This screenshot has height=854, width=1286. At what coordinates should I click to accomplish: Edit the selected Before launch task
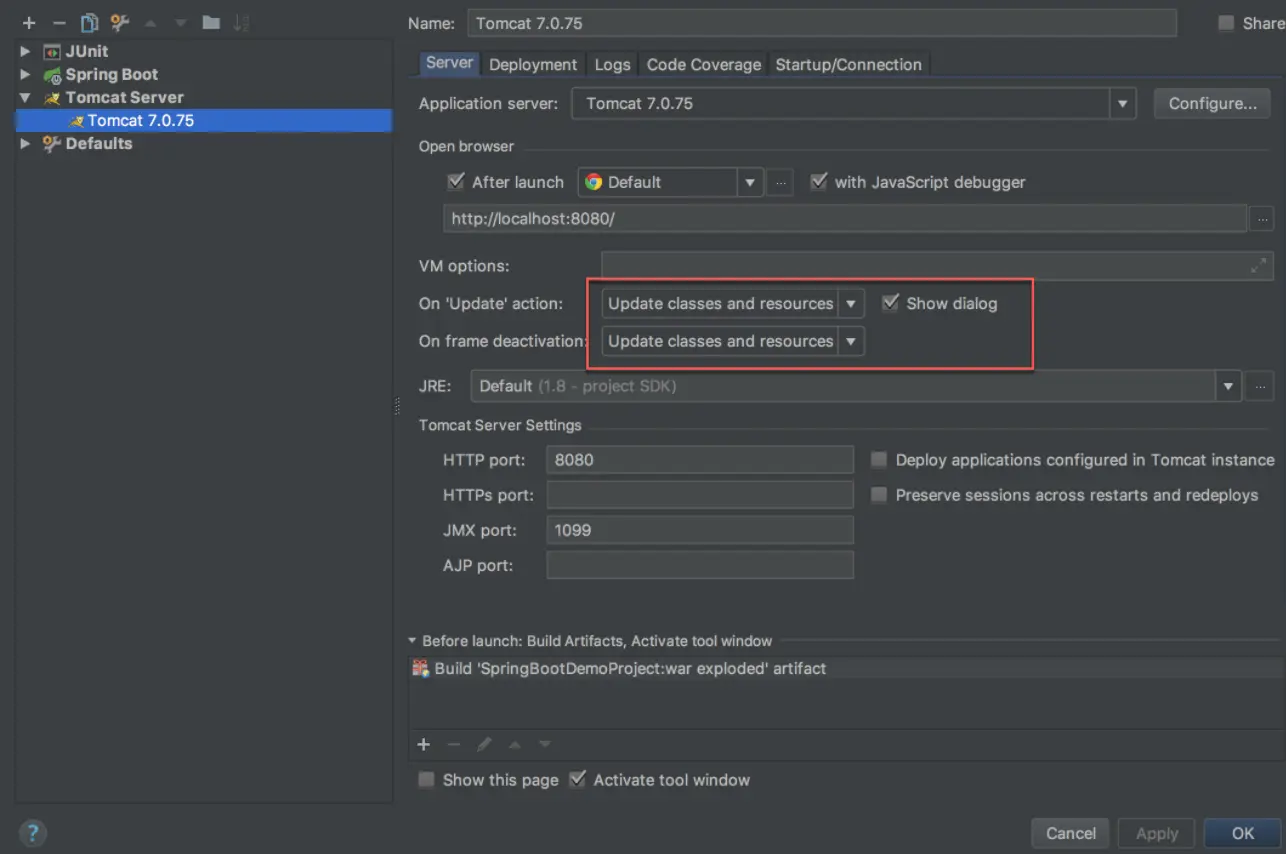pos(484,744)
